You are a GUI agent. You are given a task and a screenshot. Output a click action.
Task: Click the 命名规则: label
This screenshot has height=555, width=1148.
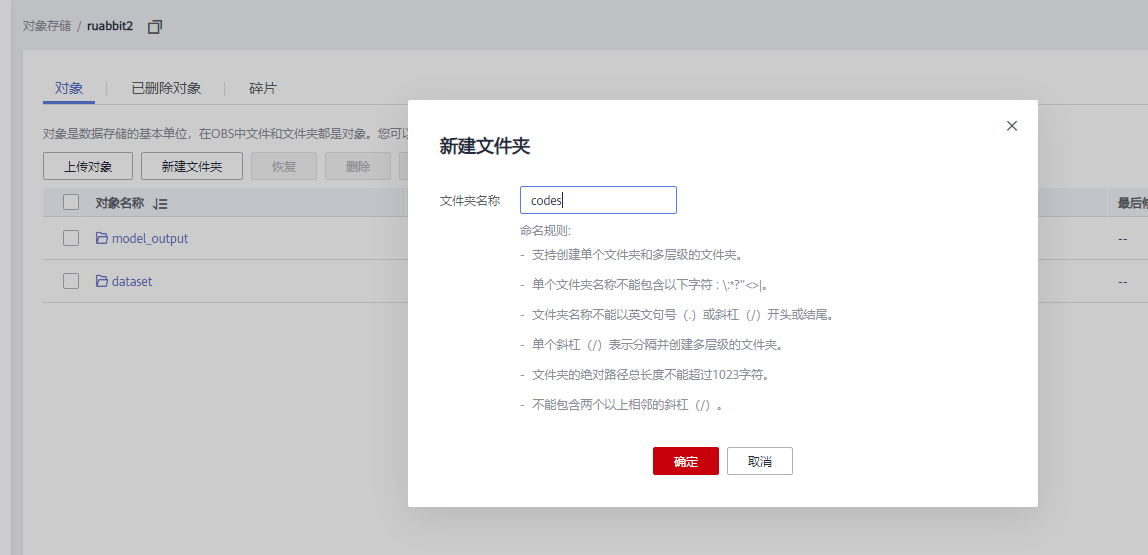point(545,231)
